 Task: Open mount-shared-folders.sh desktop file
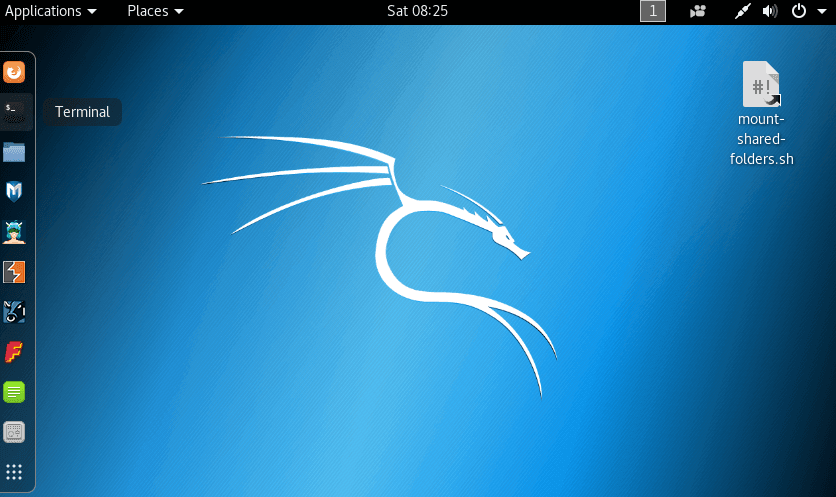[761, 114]
